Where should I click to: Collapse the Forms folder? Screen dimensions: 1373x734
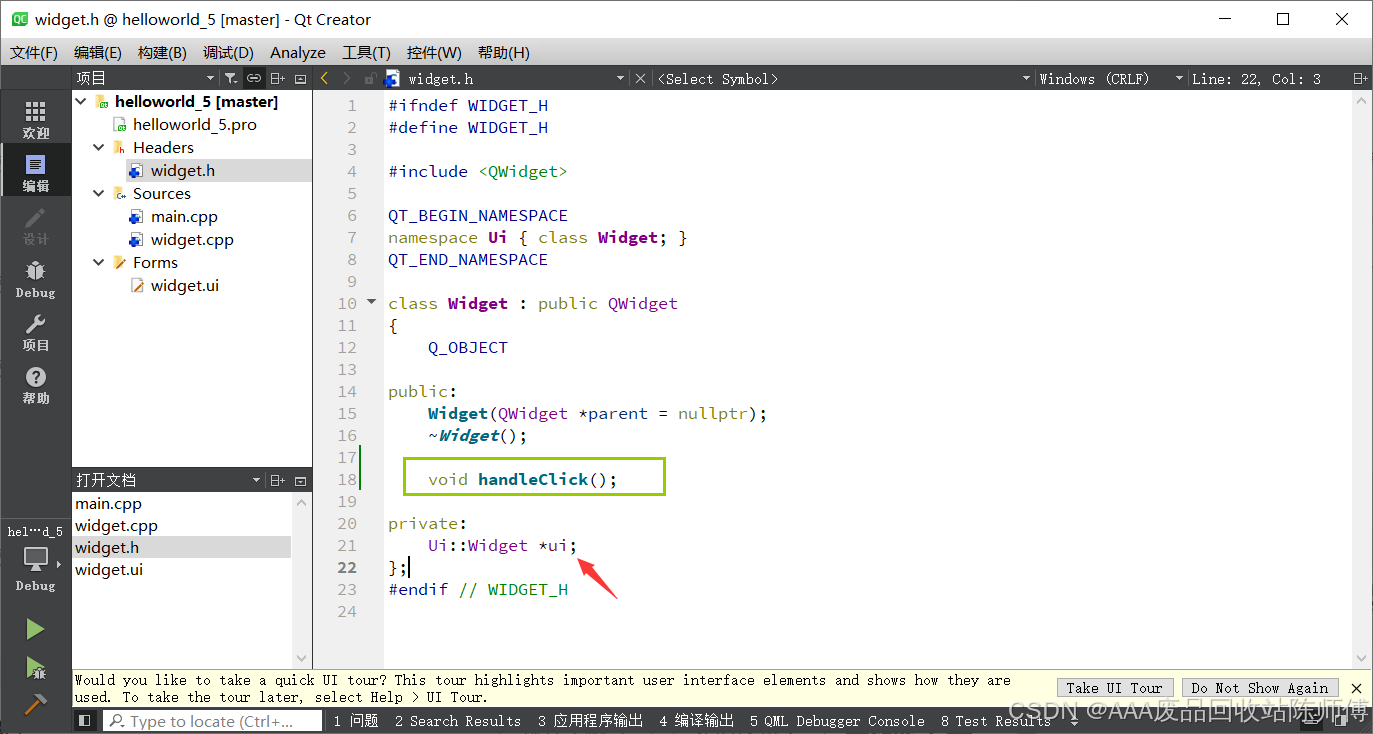click(99, 262)
